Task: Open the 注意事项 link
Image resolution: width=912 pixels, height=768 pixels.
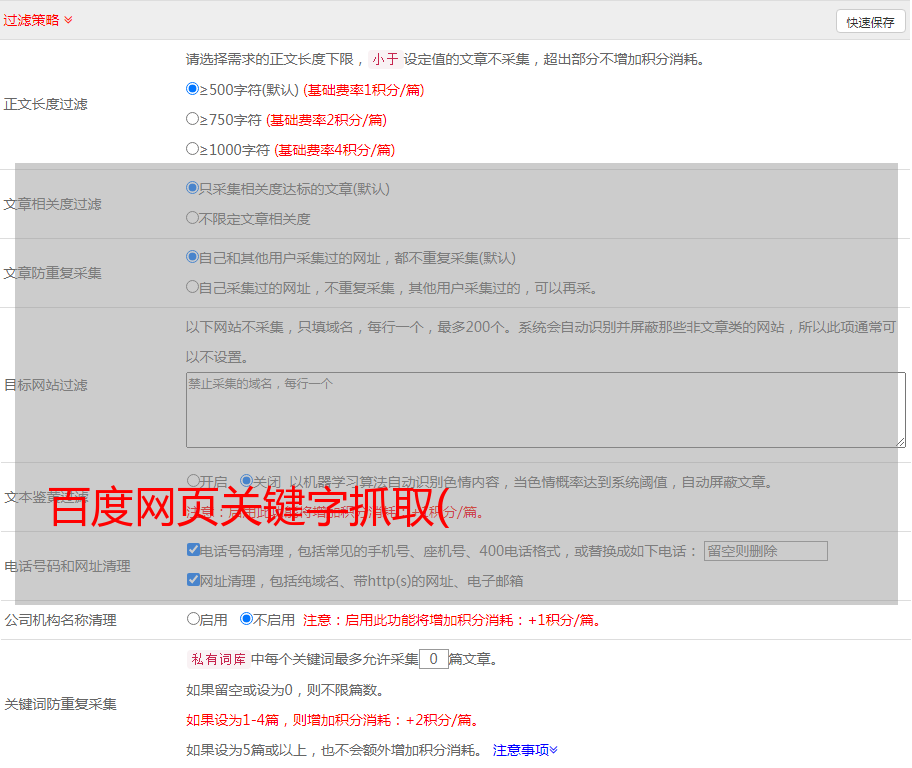Action: point(525,751)
